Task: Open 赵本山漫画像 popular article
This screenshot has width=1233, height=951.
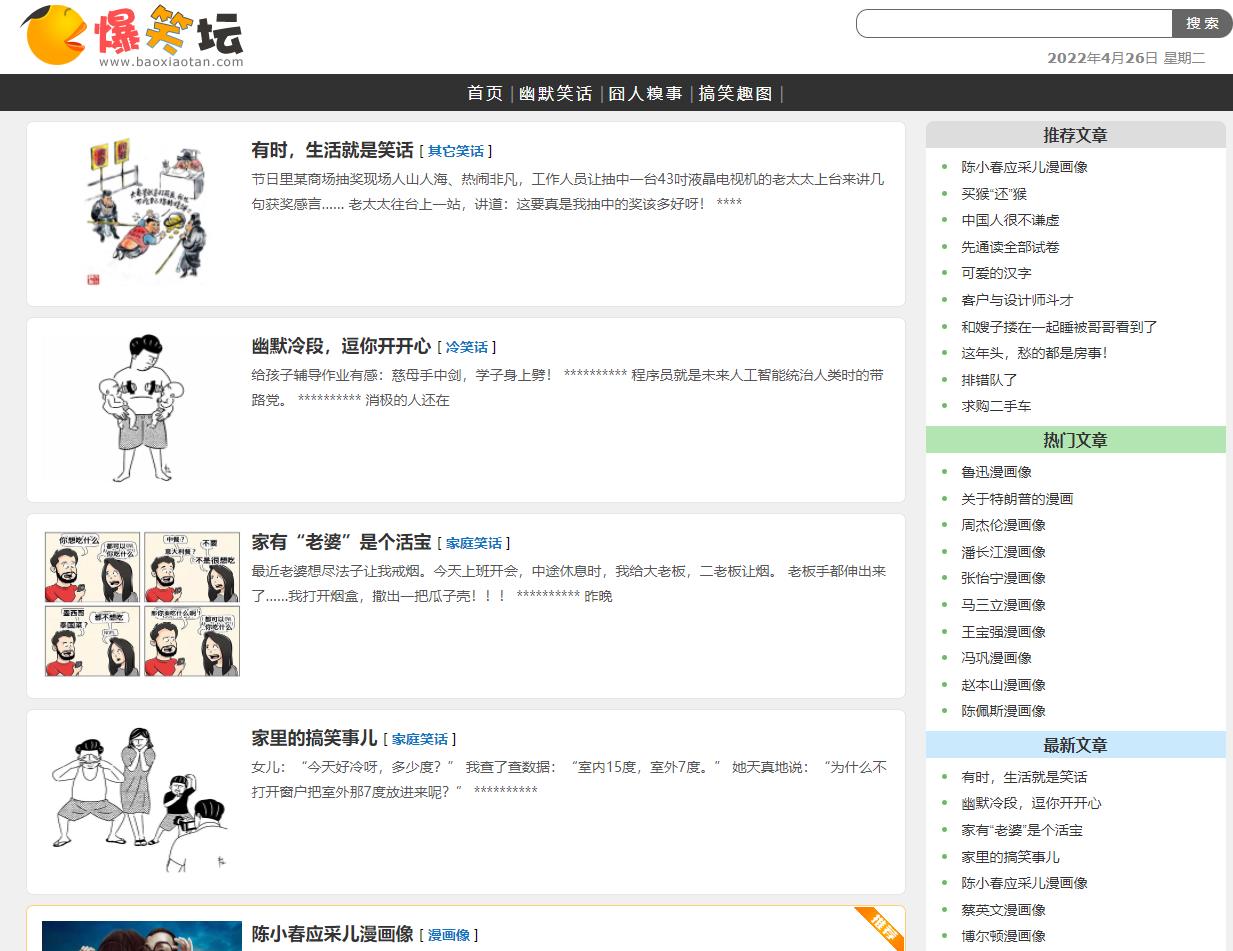Action: [x=1003, y=685]
